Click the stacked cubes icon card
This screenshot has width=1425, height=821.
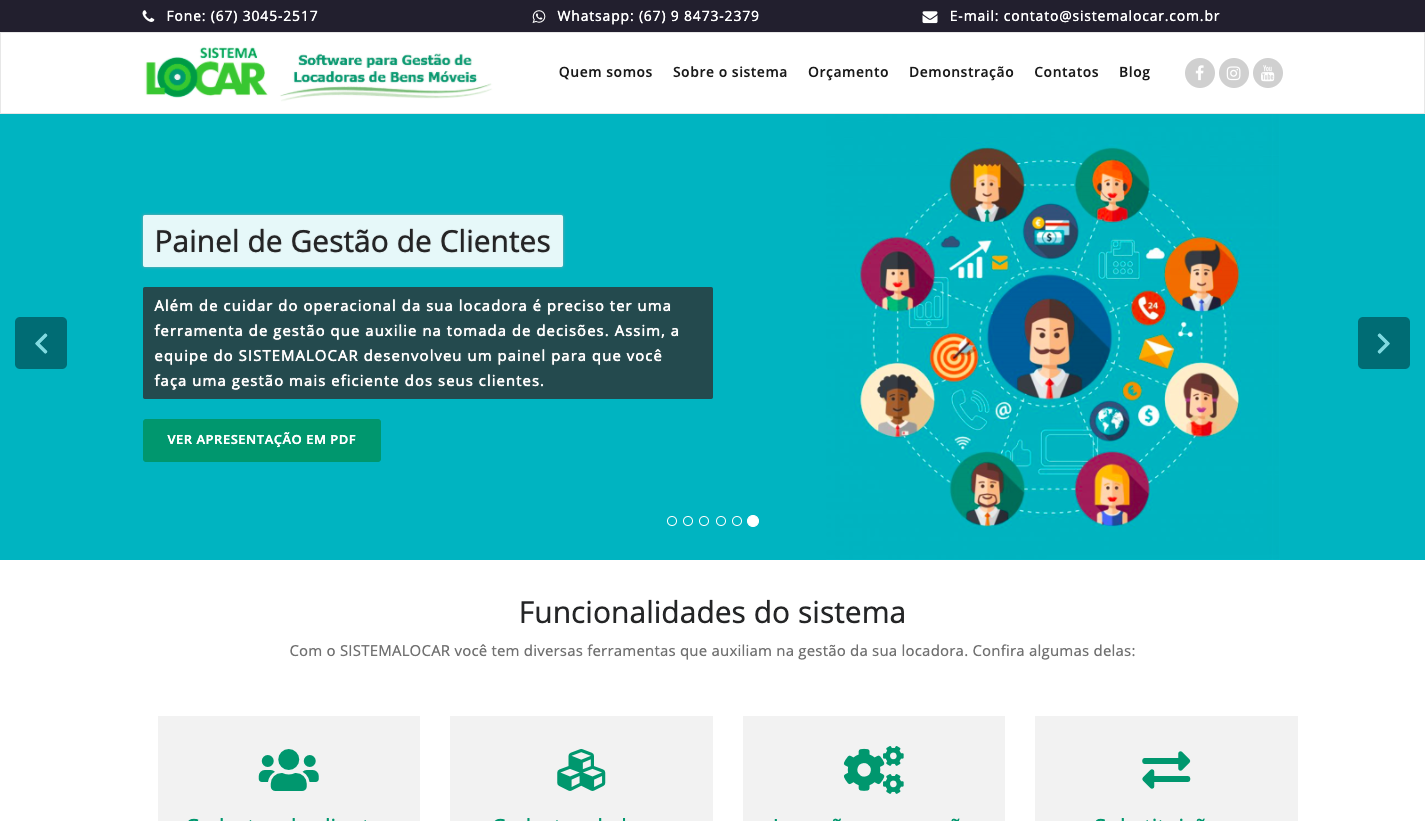(581, 769)
